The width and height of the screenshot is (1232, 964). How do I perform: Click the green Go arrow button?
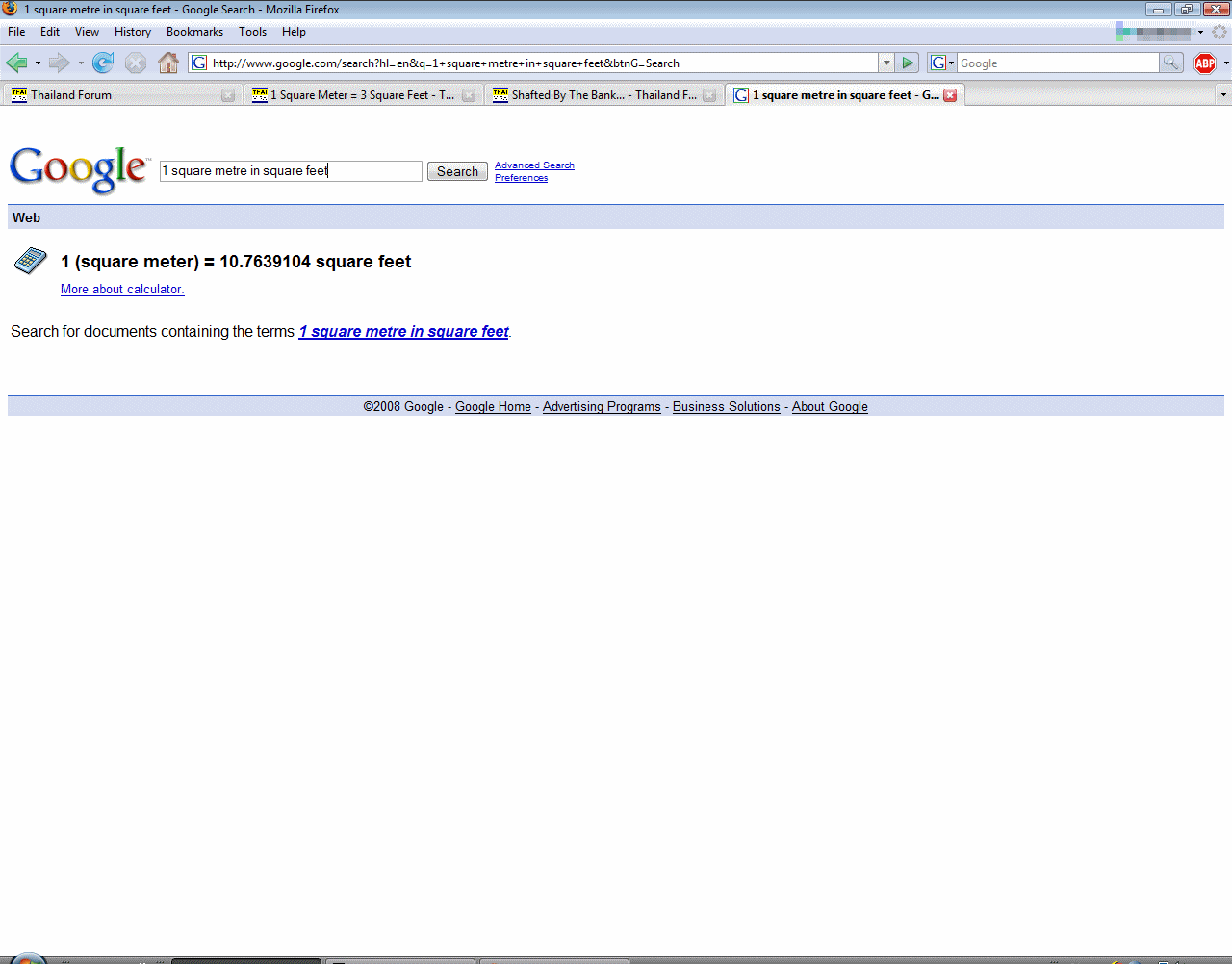(908, 63)
